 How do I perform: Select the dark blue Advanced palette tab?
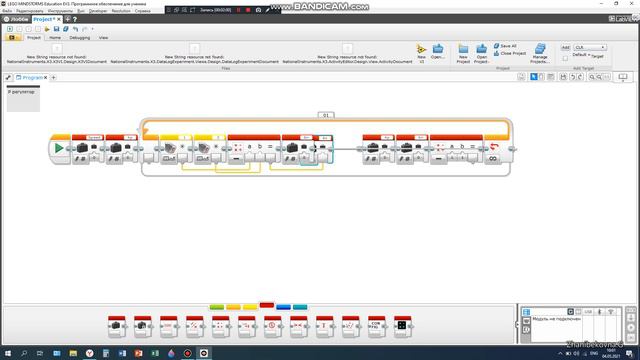click(283, 307)
